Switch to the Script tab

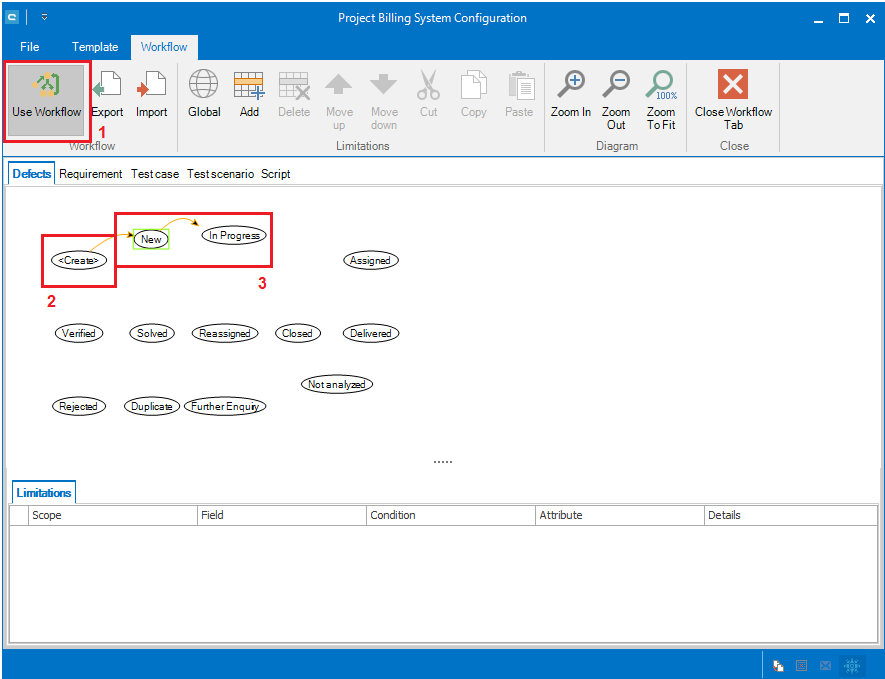(276, 174)
